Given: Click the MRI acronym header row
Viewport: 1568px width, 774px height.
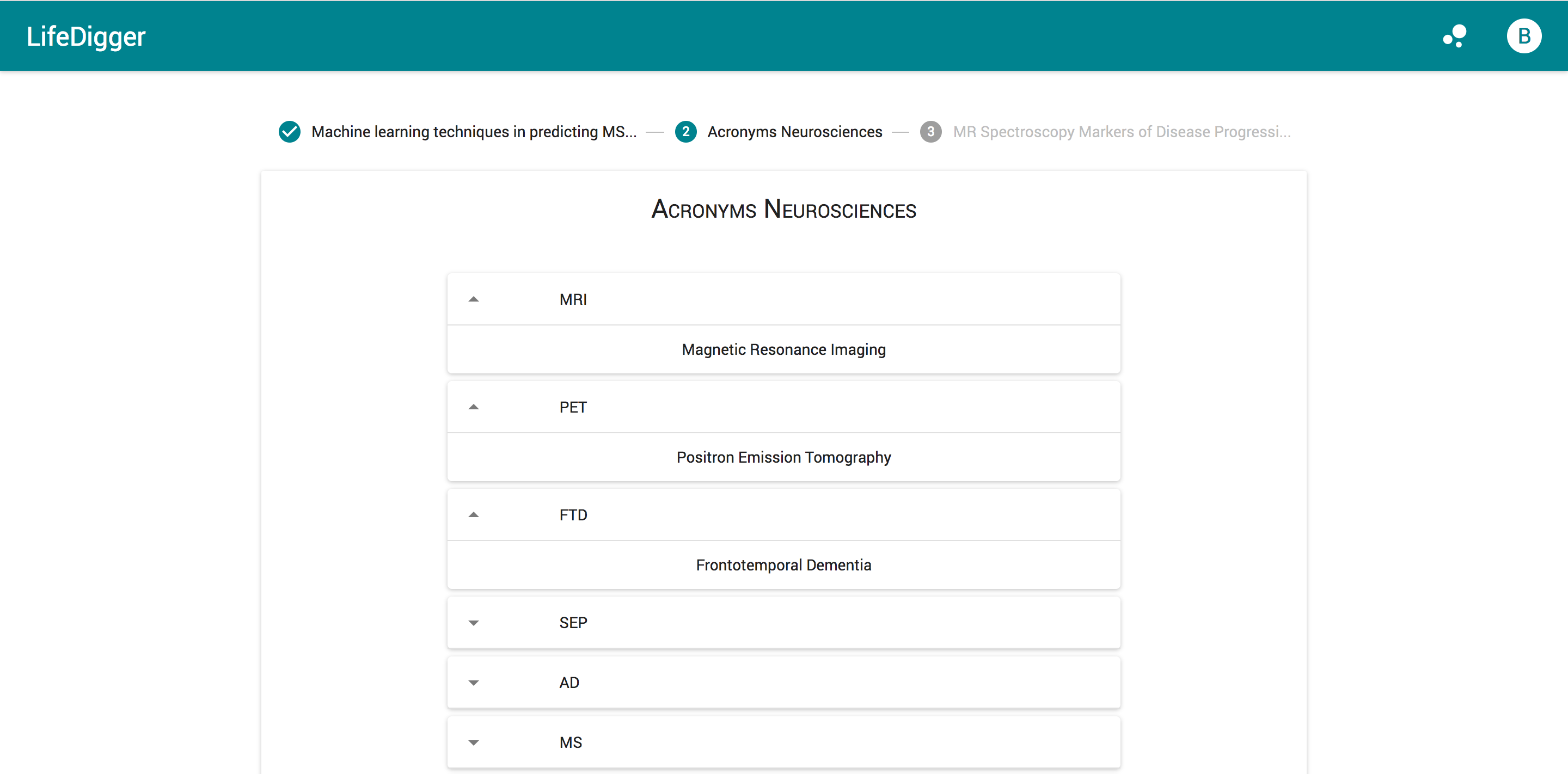Looking at the screenshot, I should point(783,299).
